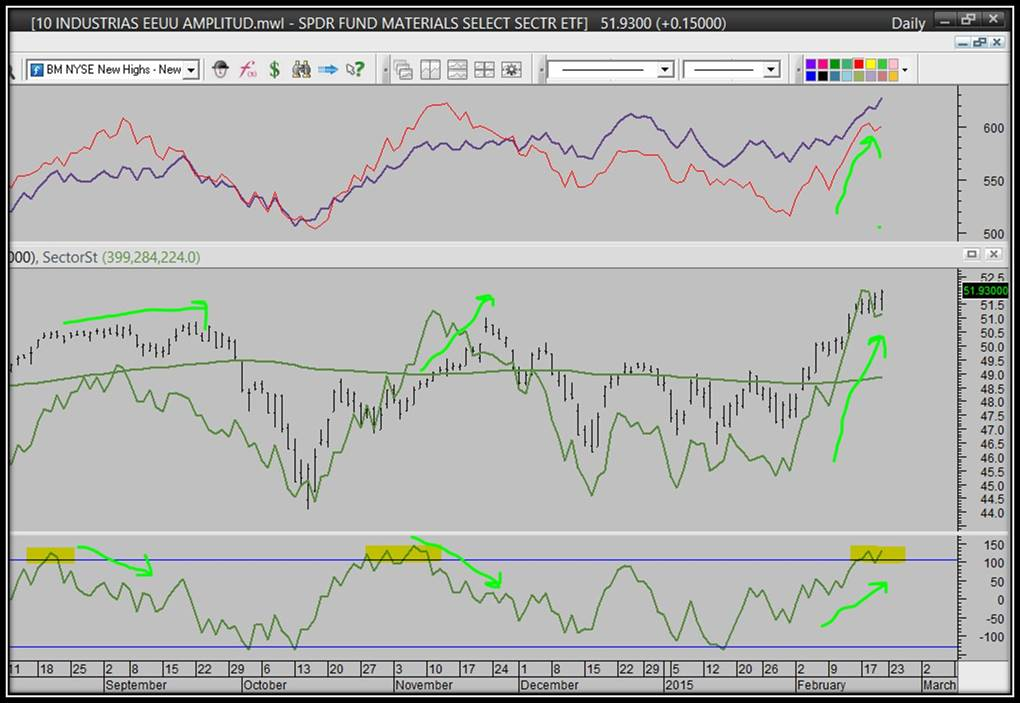The width and height of the screenshot is (1020, 703).
Task: Open the Indicator Builder function icon
Action: pos(248,70)
